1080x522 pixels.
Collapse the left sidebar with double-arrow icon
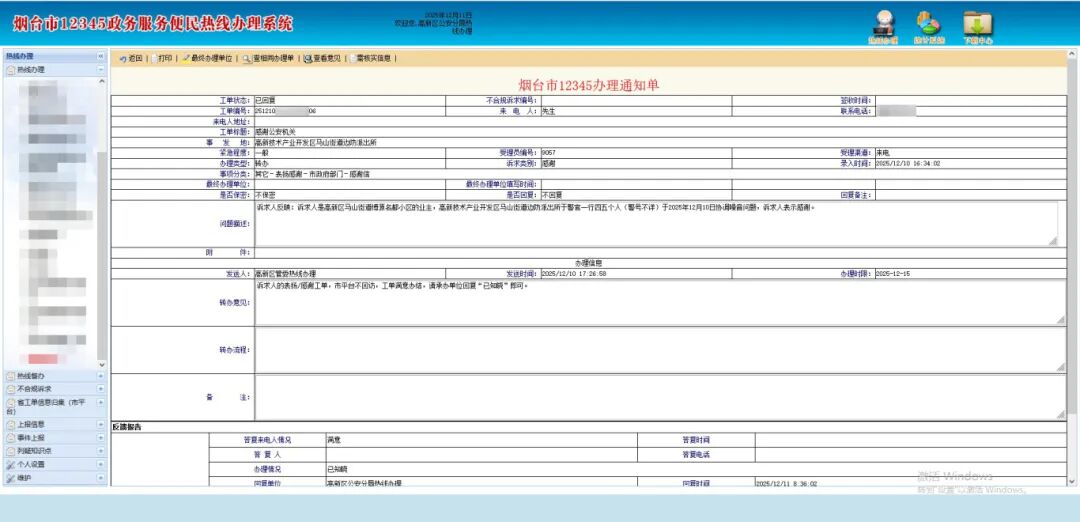click(x=100, y=56)
